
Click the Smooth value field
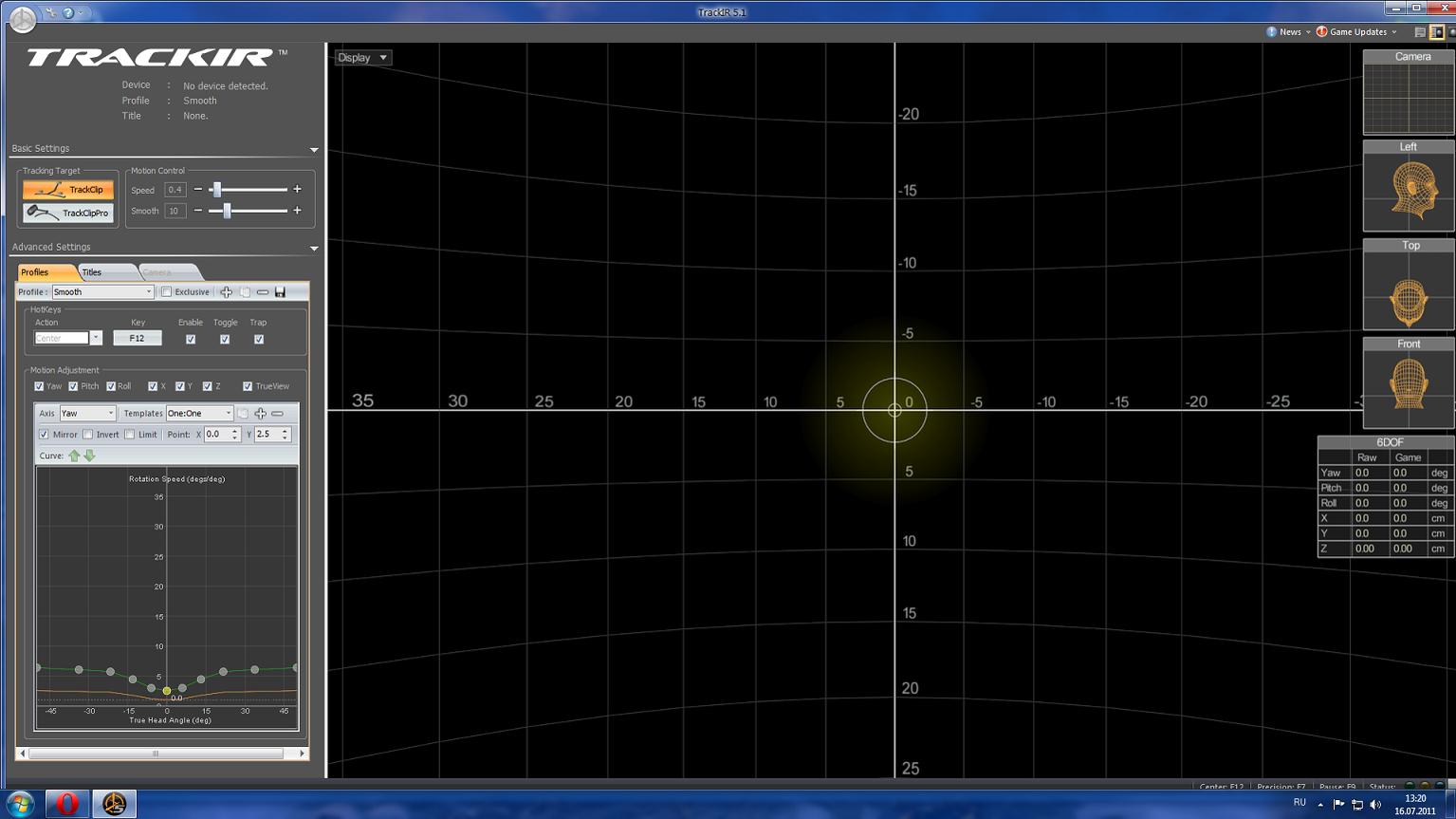tap(175, 211)
